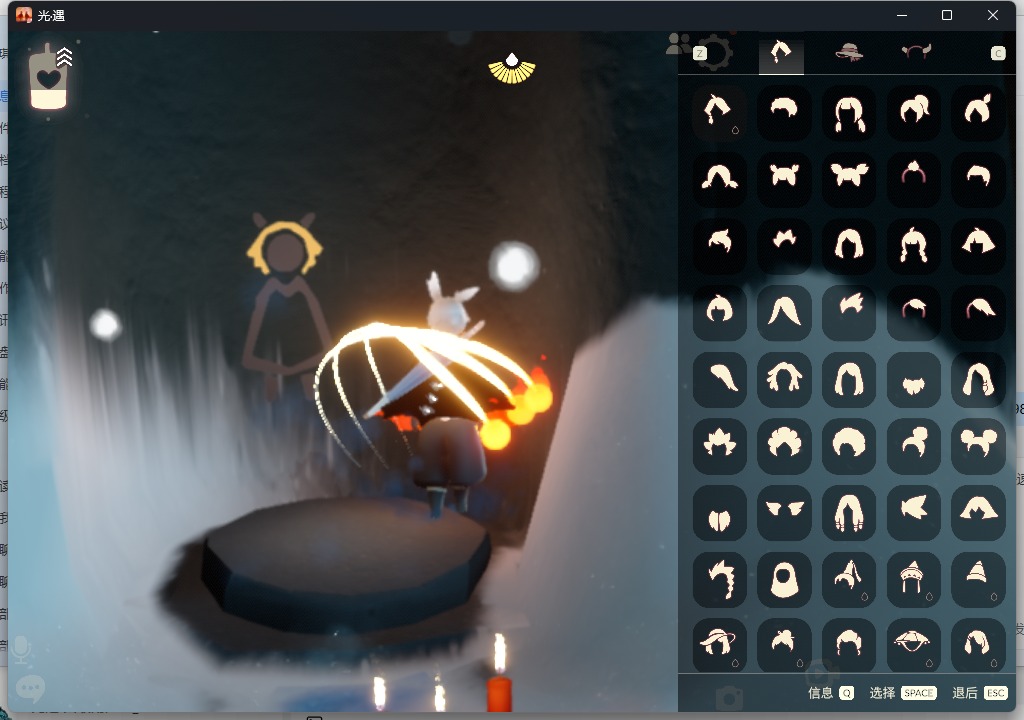Switch to the hat tab
Screen dimensions: 1024x720
click(x=848, y=52)
